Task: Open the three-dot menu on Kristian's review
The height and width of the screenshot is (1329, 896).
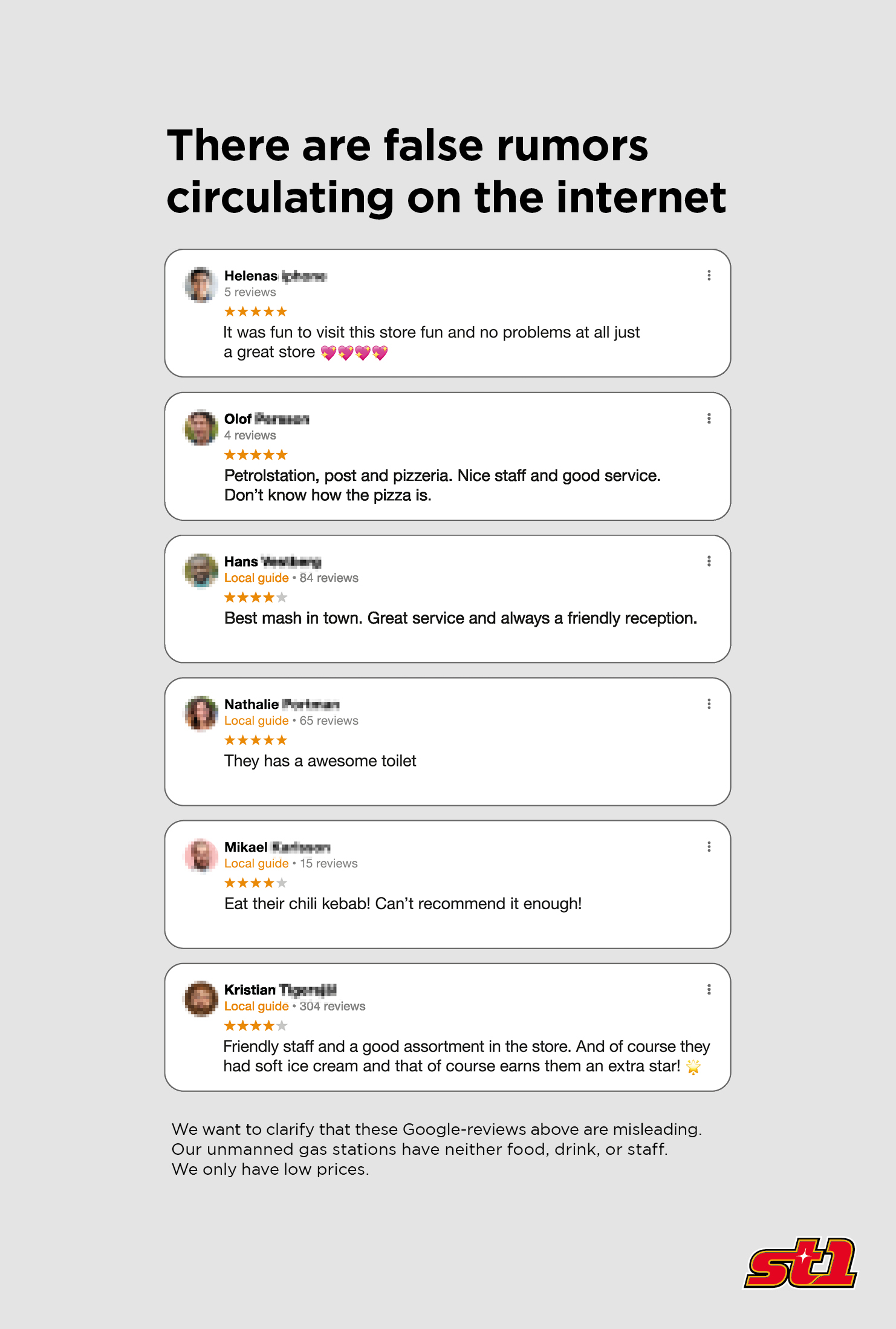Action: click(709, 990)
